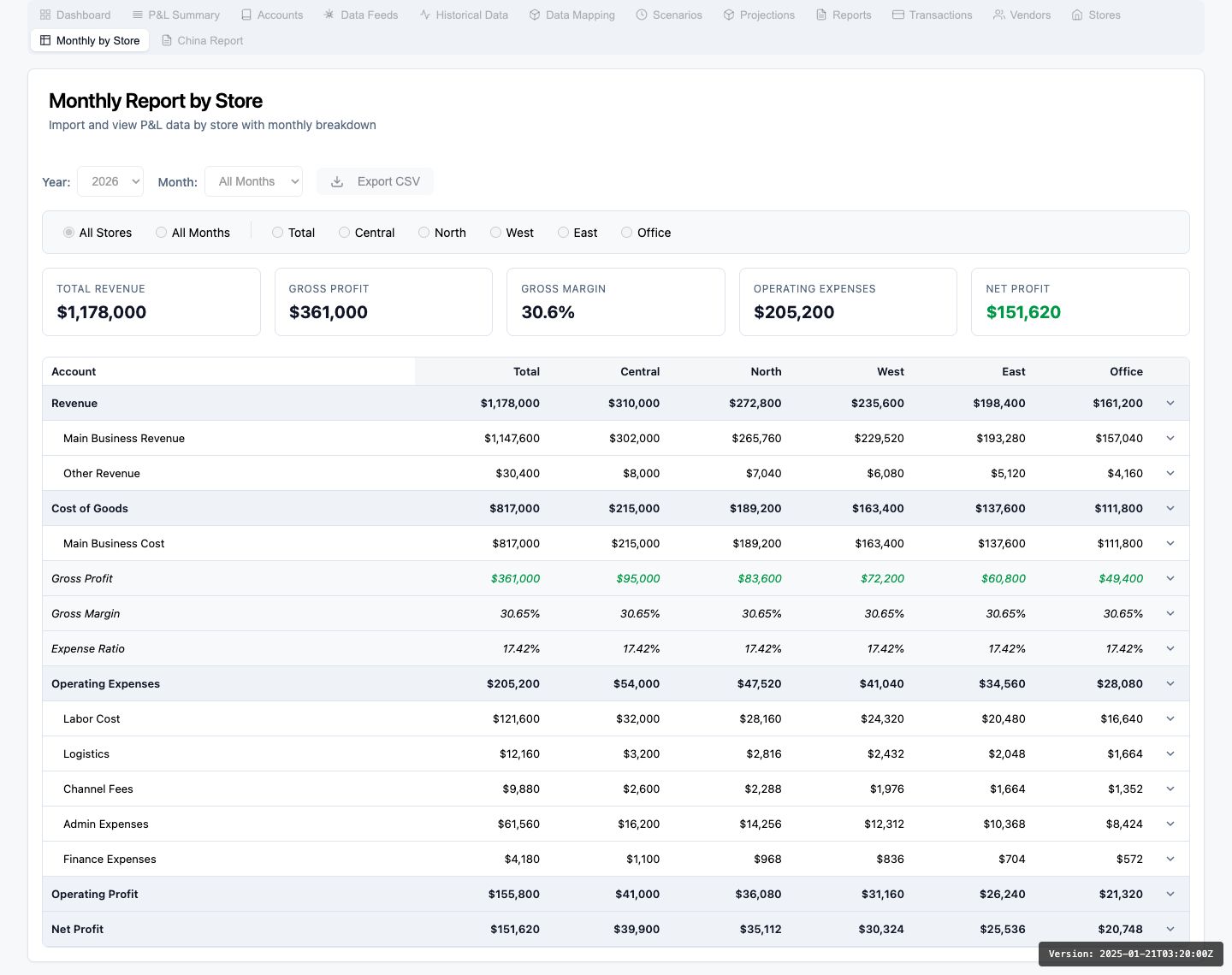This screenshot has width=1232, height=975.
Task: Open the Transactions tab
Action: tap(933, 15)
